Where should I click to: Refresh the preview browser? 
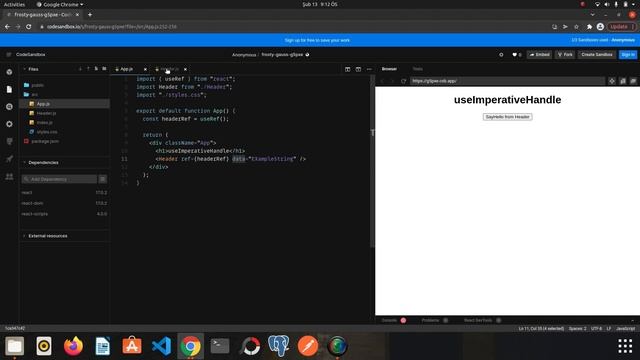[x=403, y=81]
